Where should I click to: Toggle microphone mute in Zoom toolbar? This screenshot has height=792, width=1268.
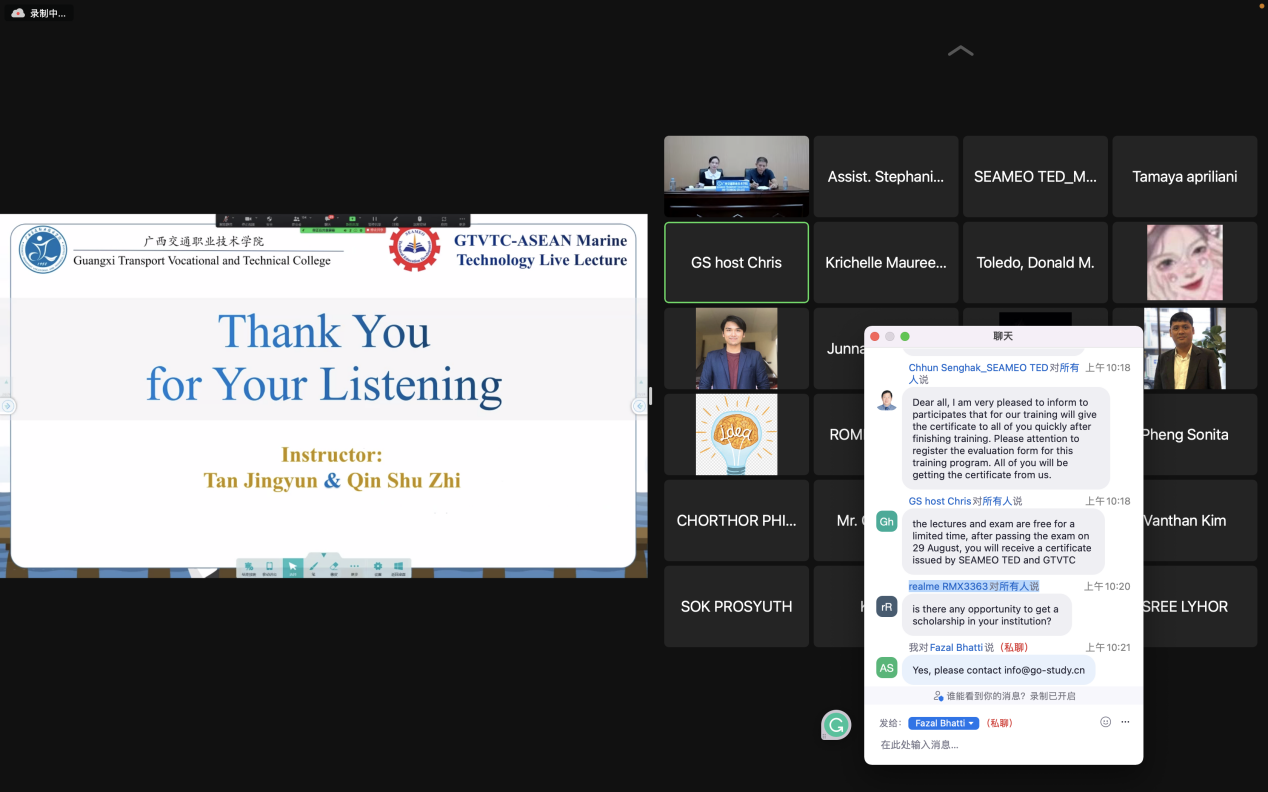pyautogui.click(x=226, y=220)
